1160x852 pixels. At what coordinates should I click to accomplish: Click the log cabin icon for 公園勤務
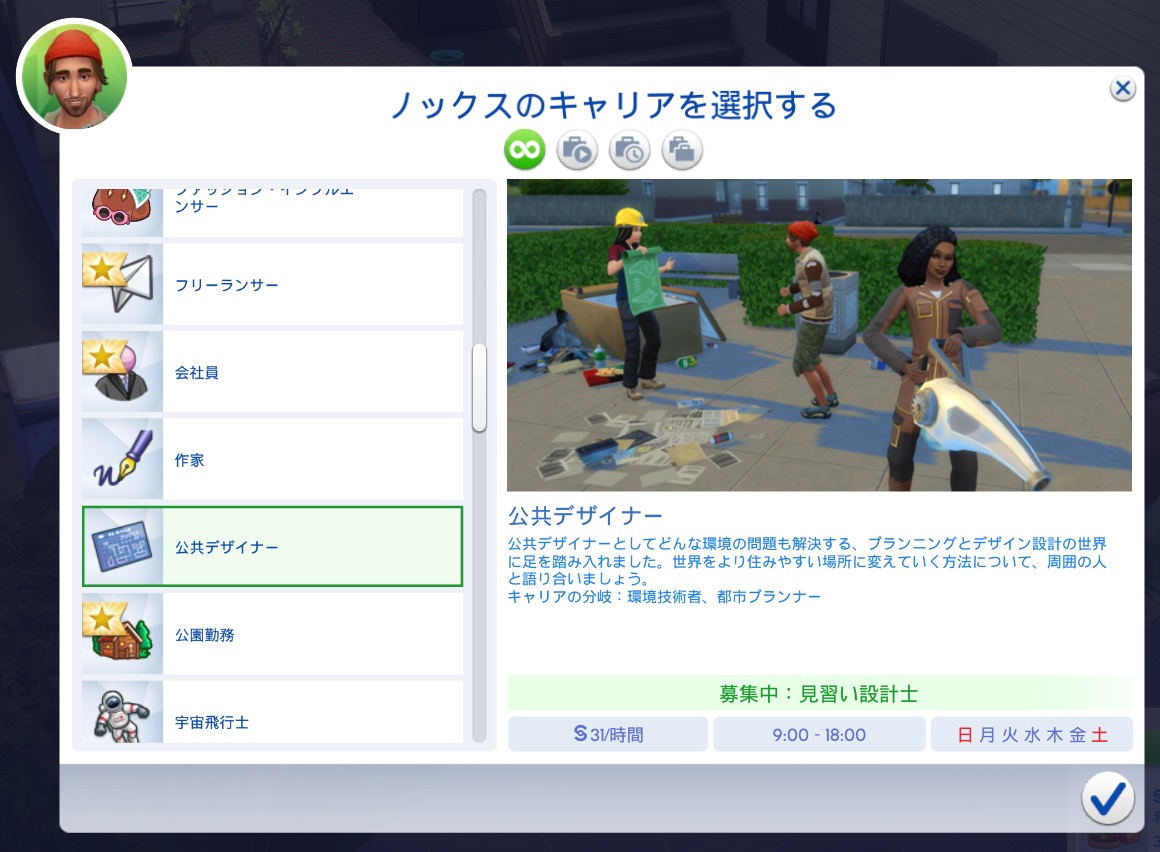click(x=122, y=634)
